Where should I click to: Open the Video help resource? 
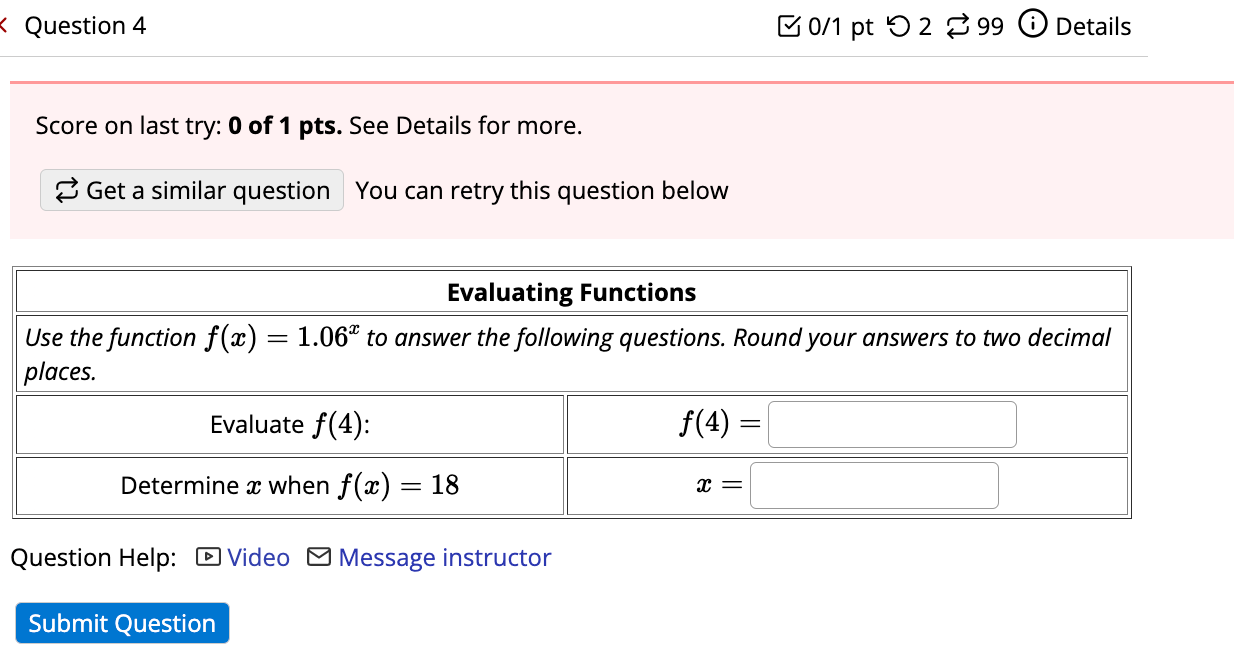(x=259, y=557)
